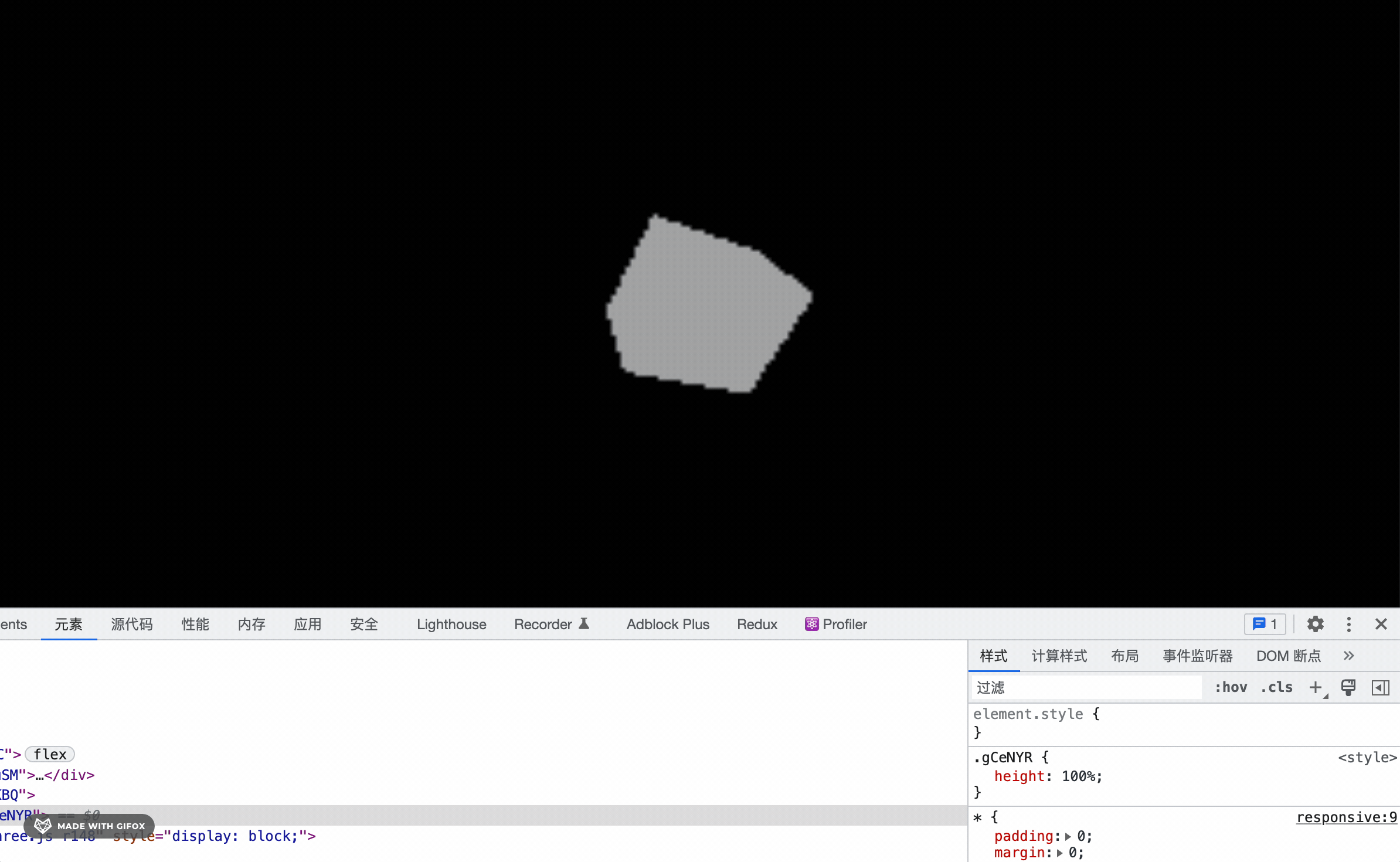Click the plus icon to add new style rule

click(x=1316, y=687)
